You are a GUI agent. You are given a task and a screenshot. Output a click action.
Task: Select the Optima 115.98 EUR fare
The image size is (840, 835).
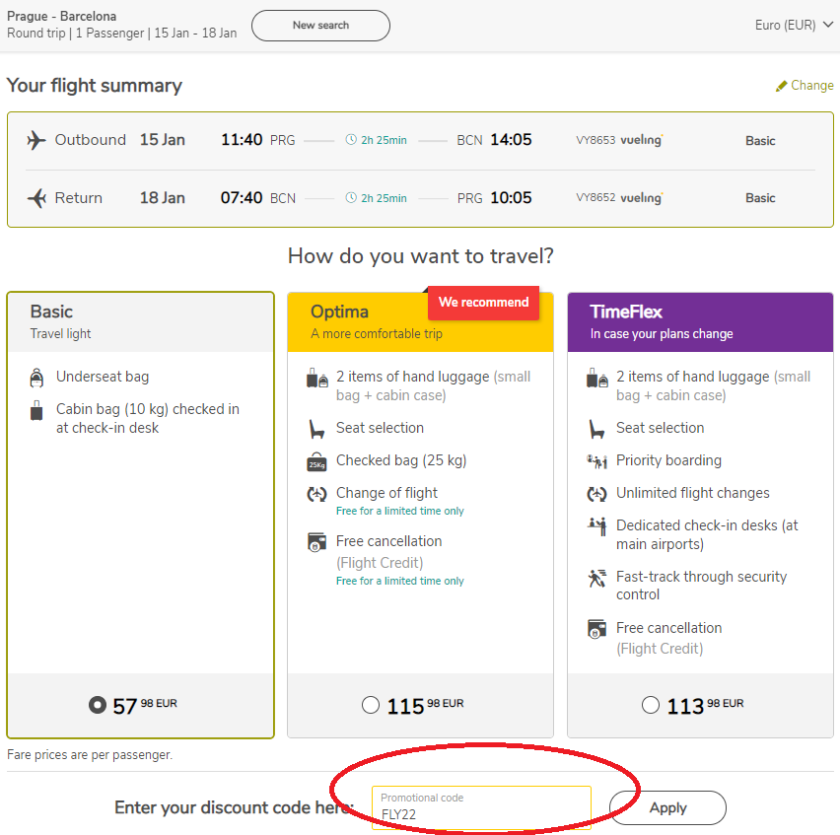(371, 705)
